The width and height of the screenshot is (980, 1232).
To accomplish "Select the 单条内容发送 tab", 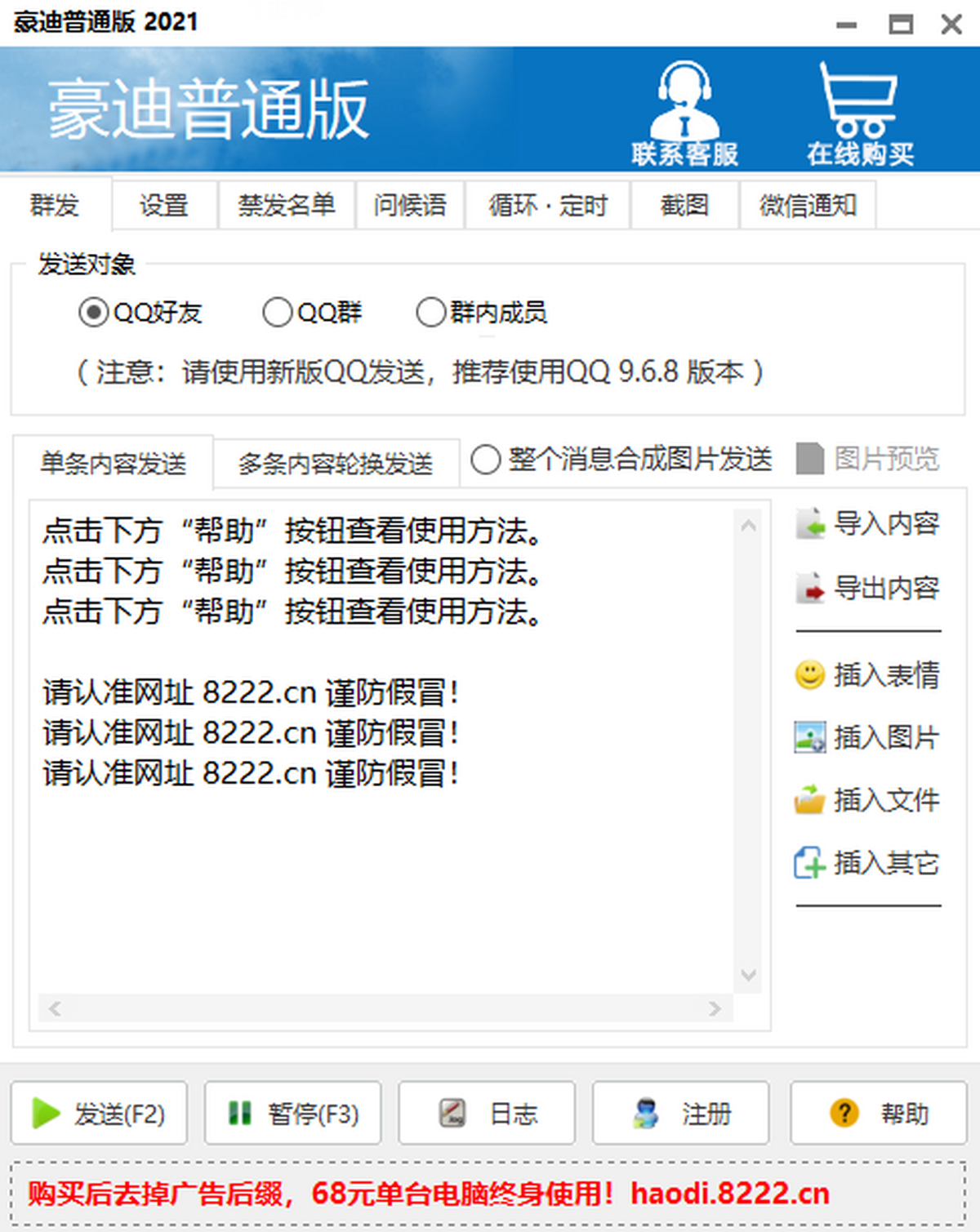I will coord(114,463).
